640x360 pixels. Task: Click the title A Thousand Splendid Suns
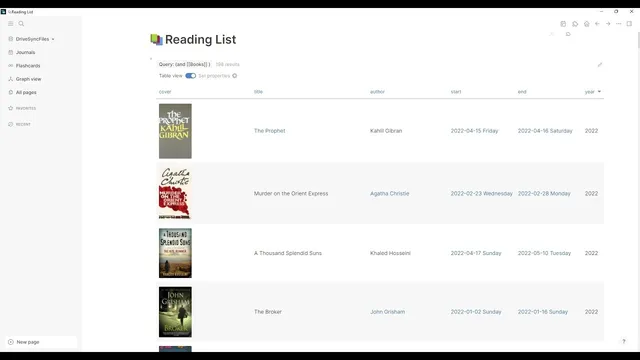pyautogui.click(x=288, y=253)
